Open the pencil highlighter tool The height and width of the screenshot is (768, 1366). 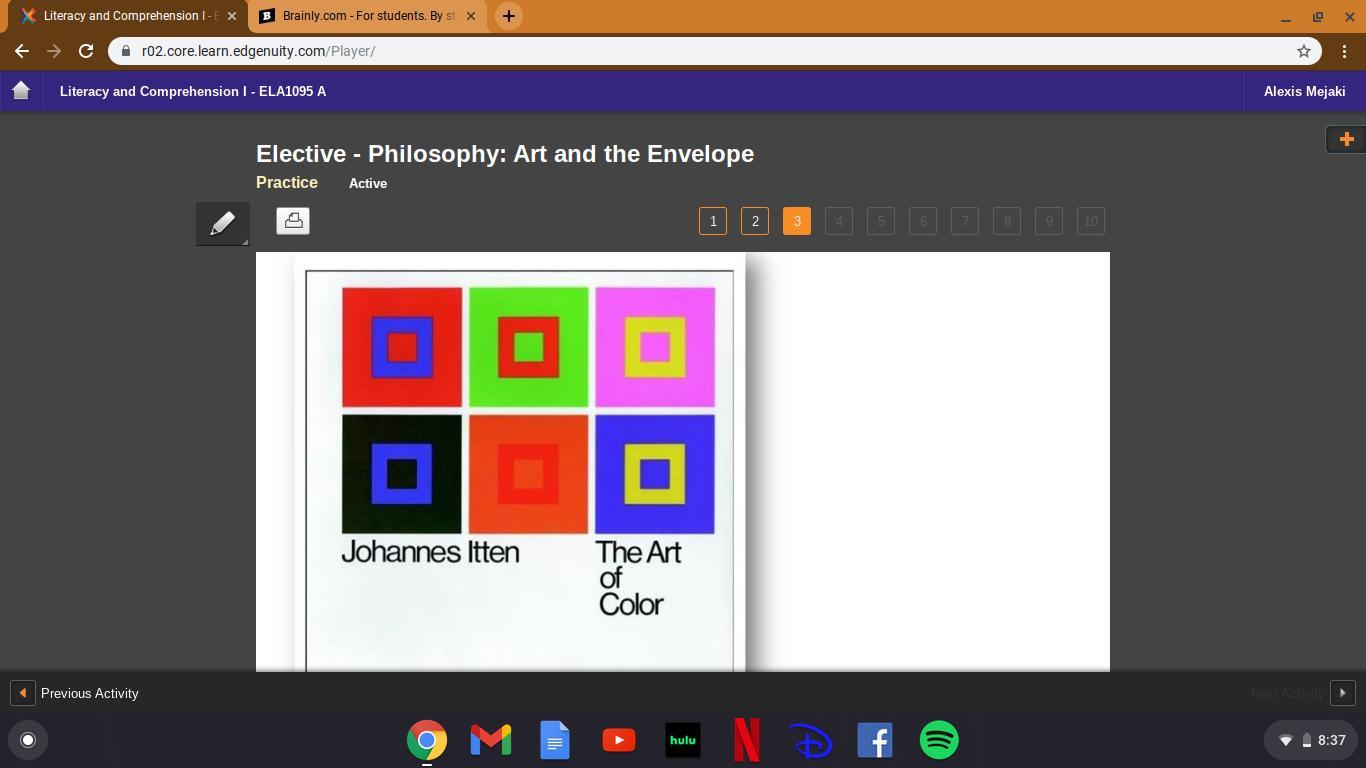223,223
